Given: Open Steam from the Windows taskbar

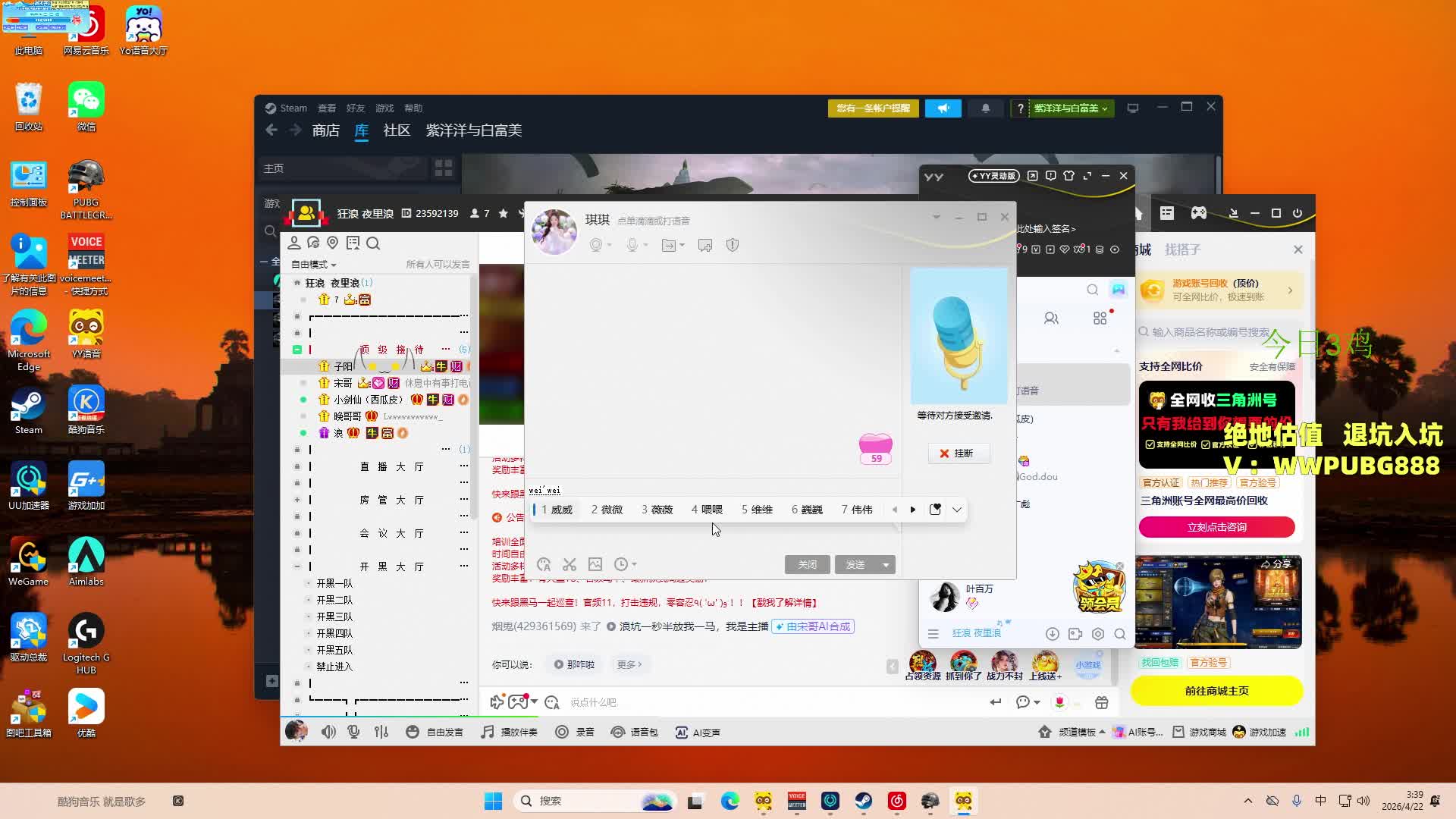Looking at the screenshot, I should pyautogui.click(x=864, y=801).
